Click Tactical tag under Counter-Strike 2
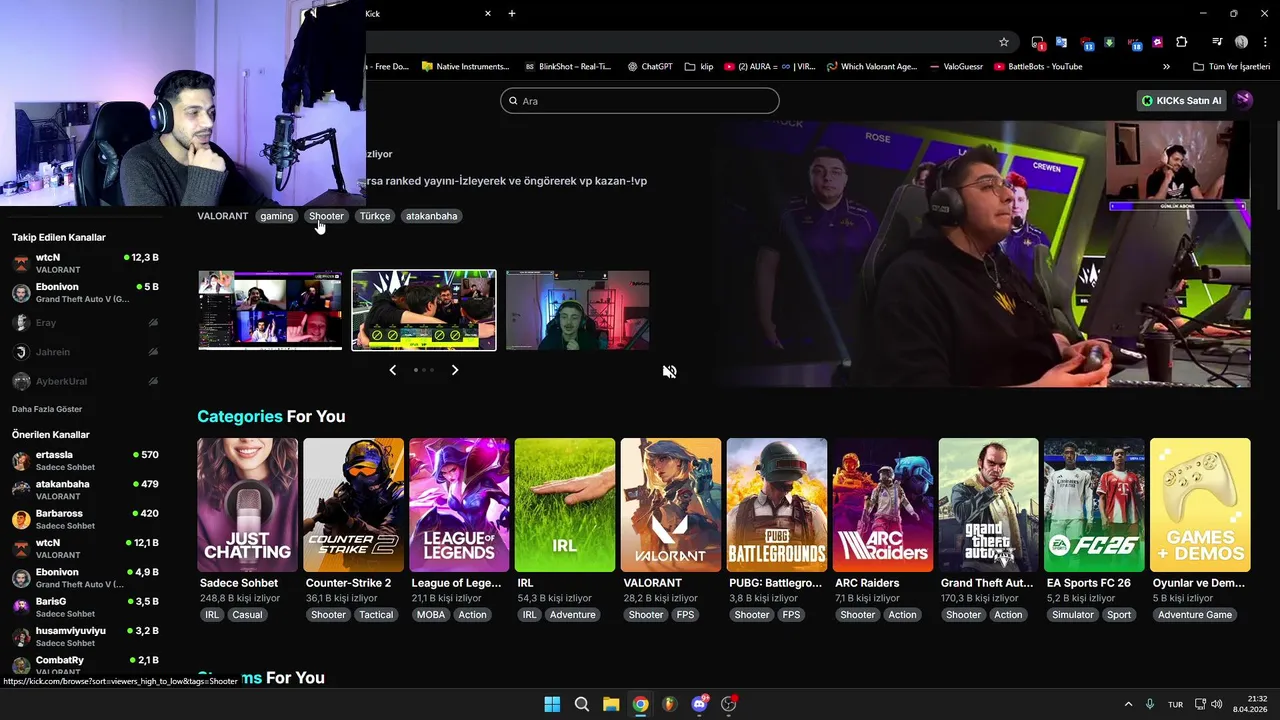 click(376, 615)
